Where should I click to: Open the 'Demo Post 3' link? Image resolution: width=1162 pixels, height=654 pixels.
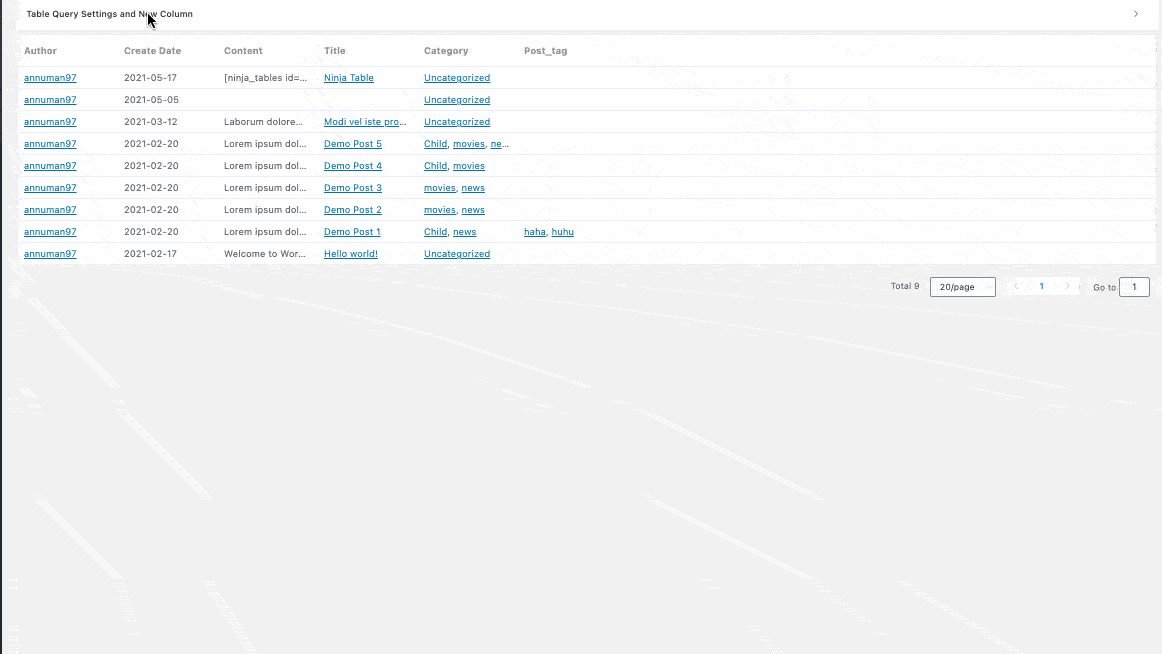[x=352, y=188]
